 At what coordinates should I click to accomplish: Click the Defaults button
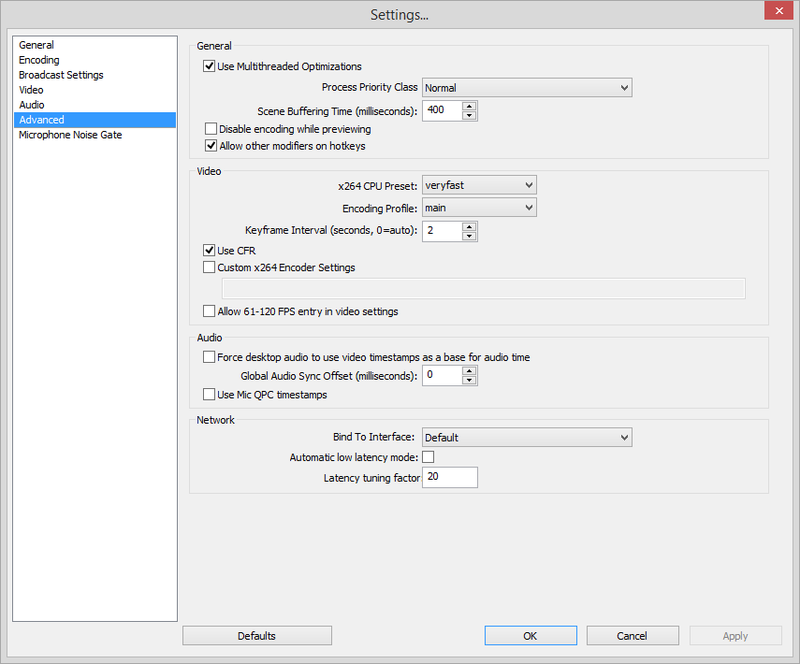(257, 636)
